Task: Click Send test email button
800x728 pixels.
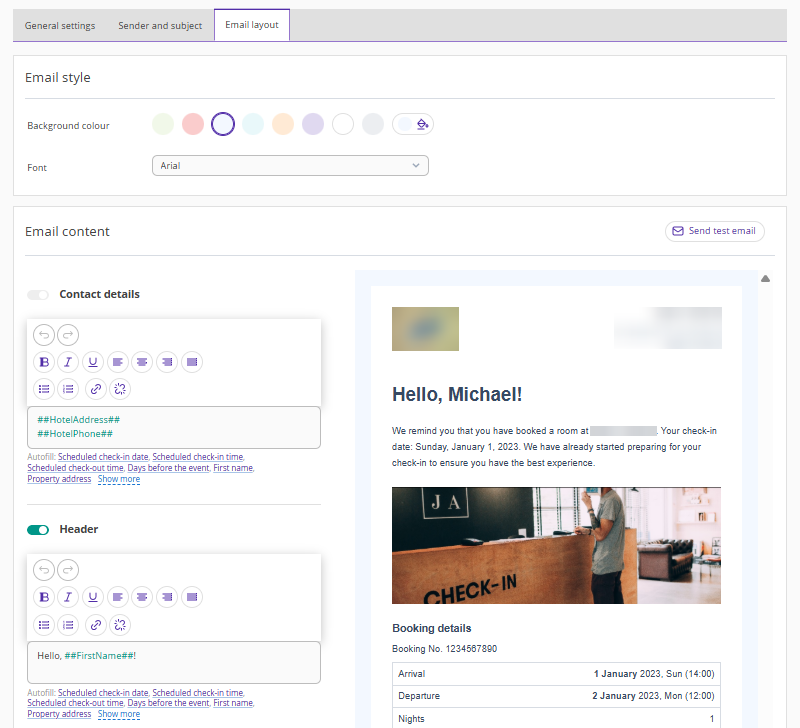Action: click(x=714, y=231)
